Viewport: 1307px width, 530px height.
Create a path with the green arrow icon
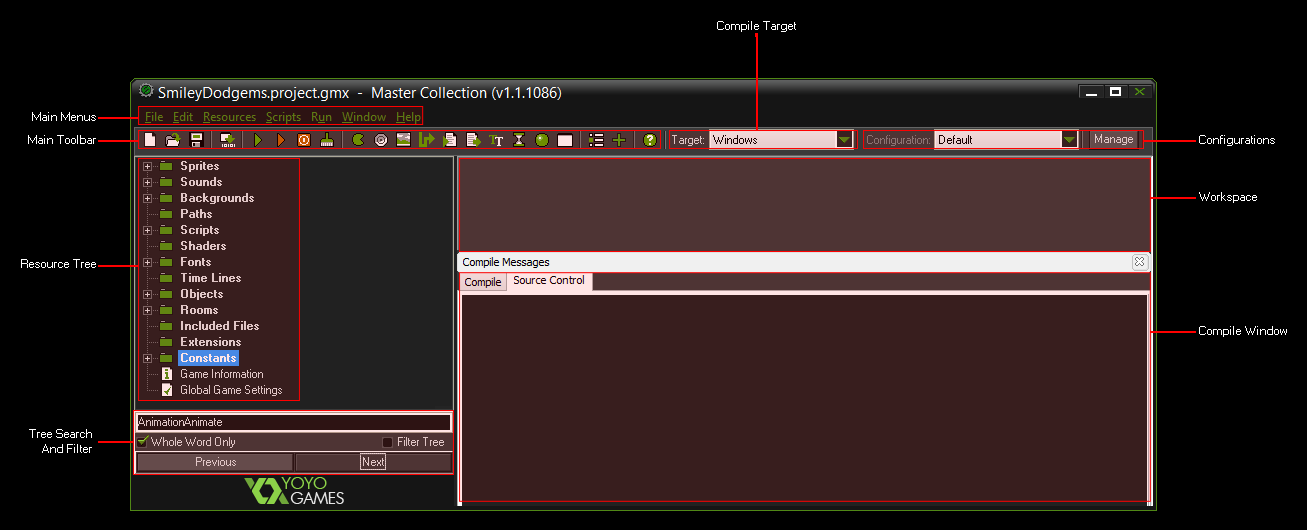[x=427, y=140]
